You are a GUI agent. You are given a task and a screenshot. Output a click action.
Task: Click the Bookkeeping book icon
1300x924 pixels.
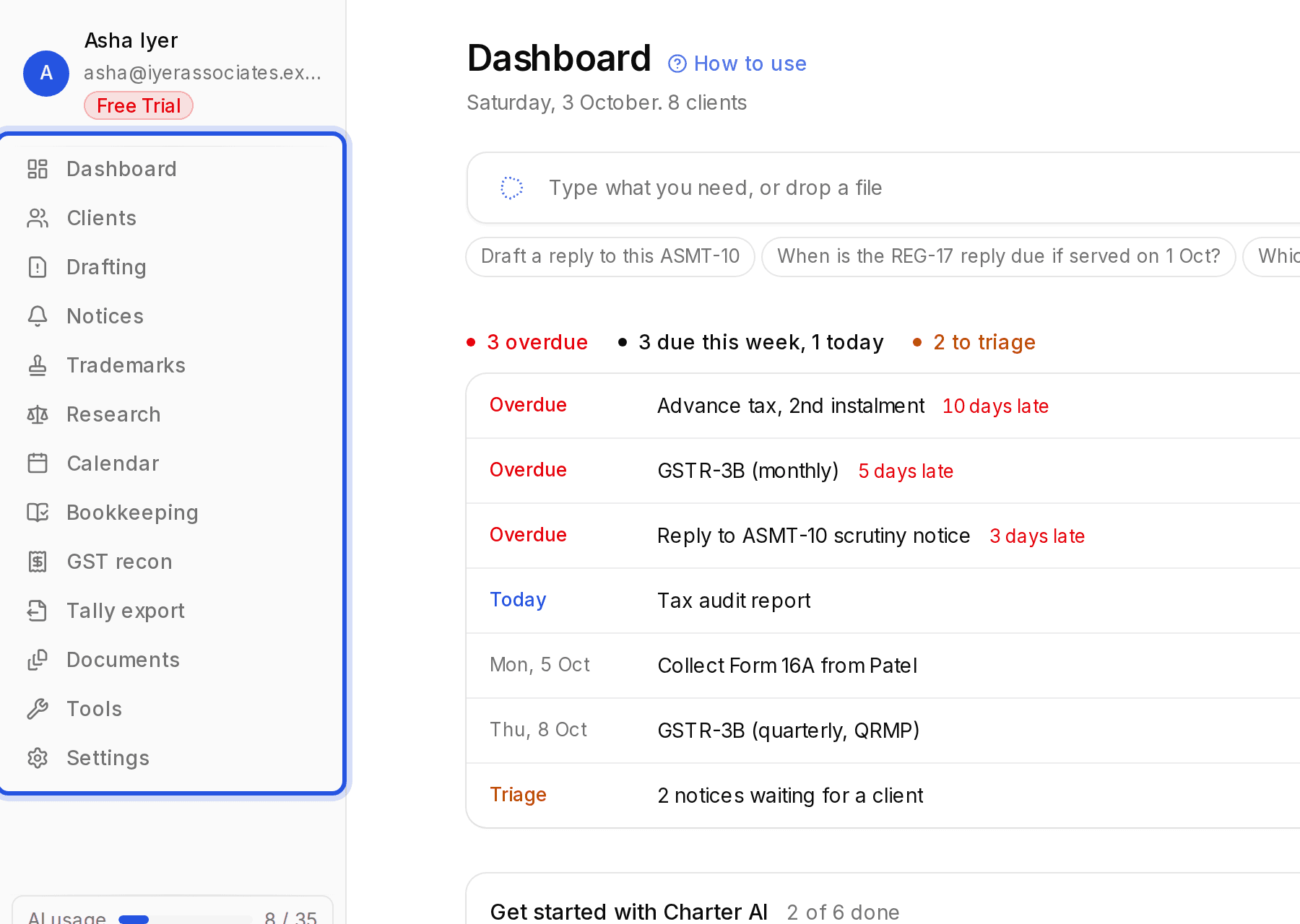point(38,513)
